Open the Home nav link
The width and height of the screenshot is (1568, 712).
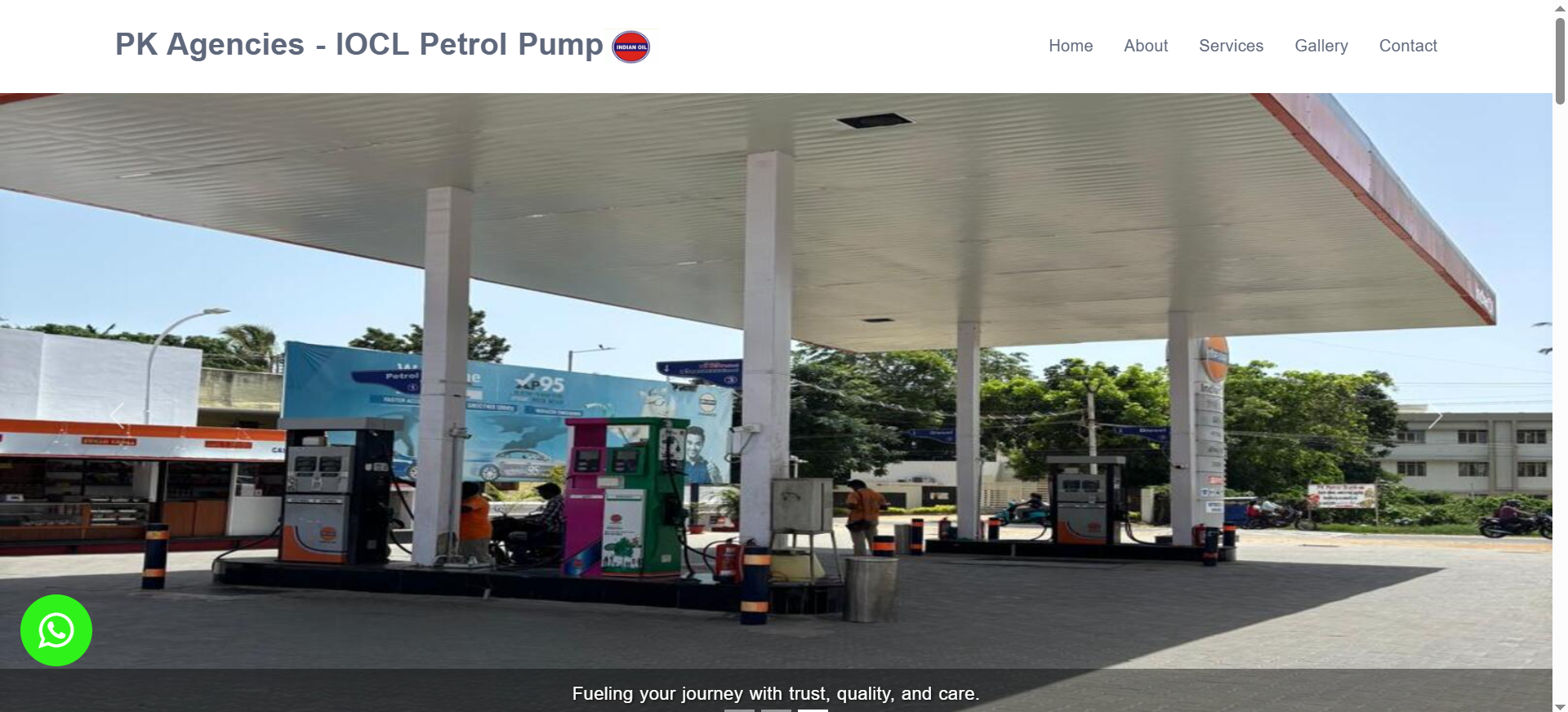[x=1071, y=46]
